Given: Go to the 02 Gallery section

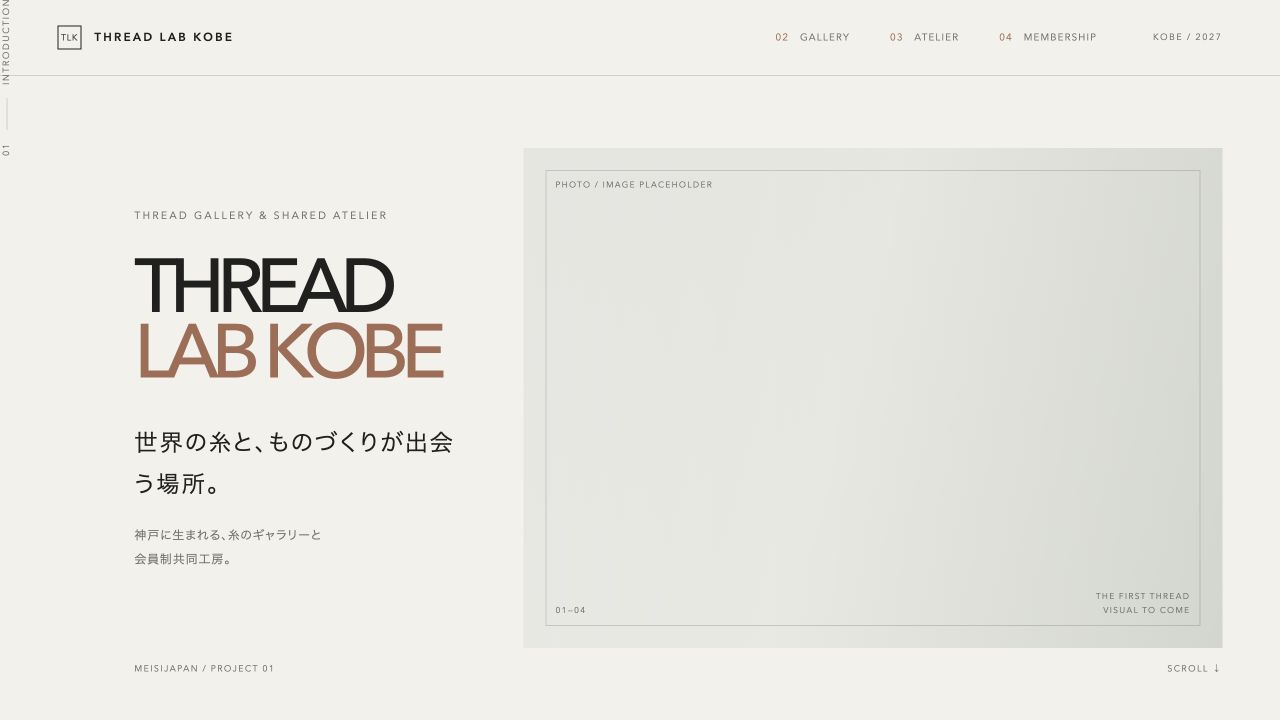Looking at the screenshot, I should (812, 38).
